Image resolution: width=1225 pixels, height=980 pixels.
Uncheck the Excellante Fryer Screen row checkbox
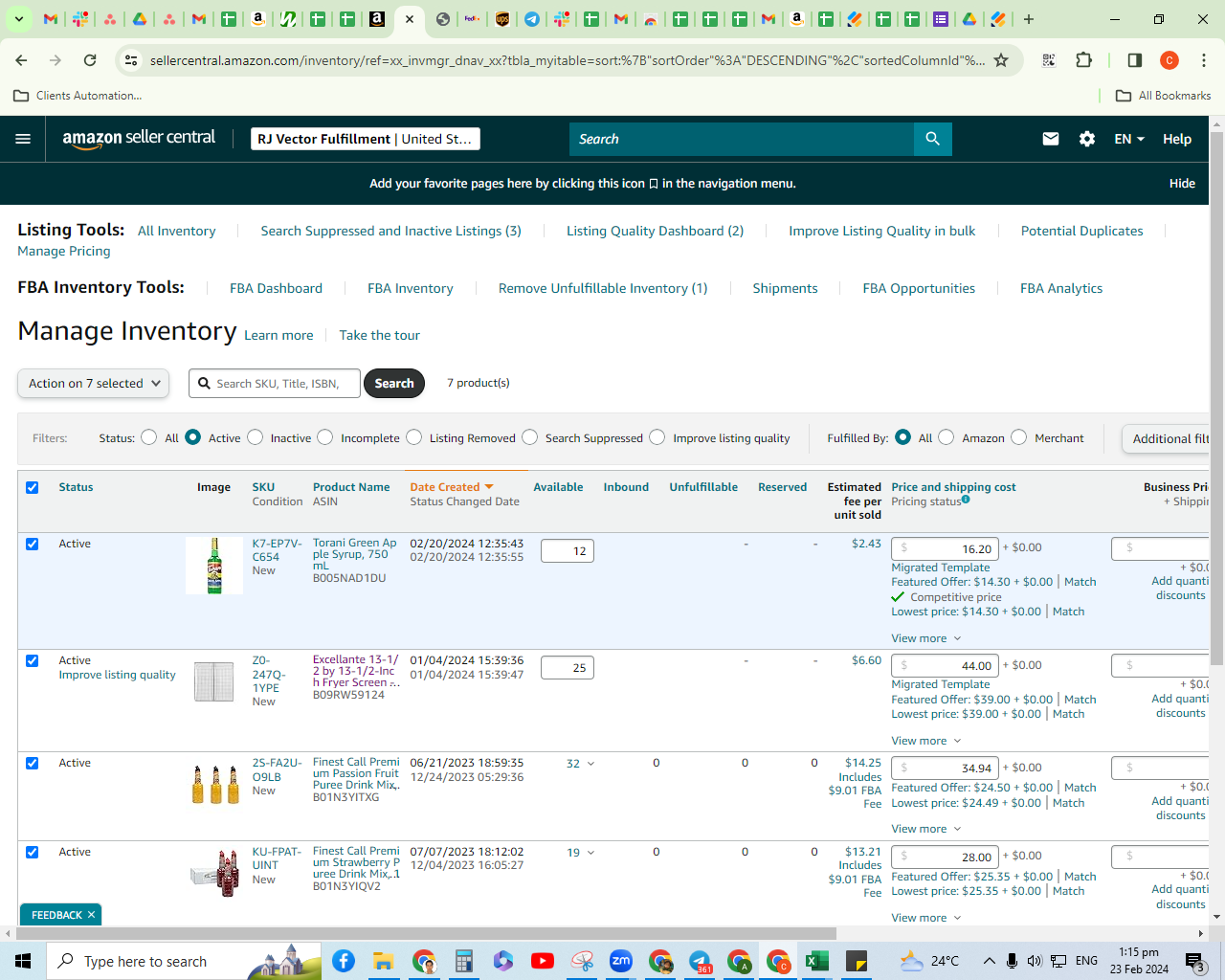tap(33, 661)
